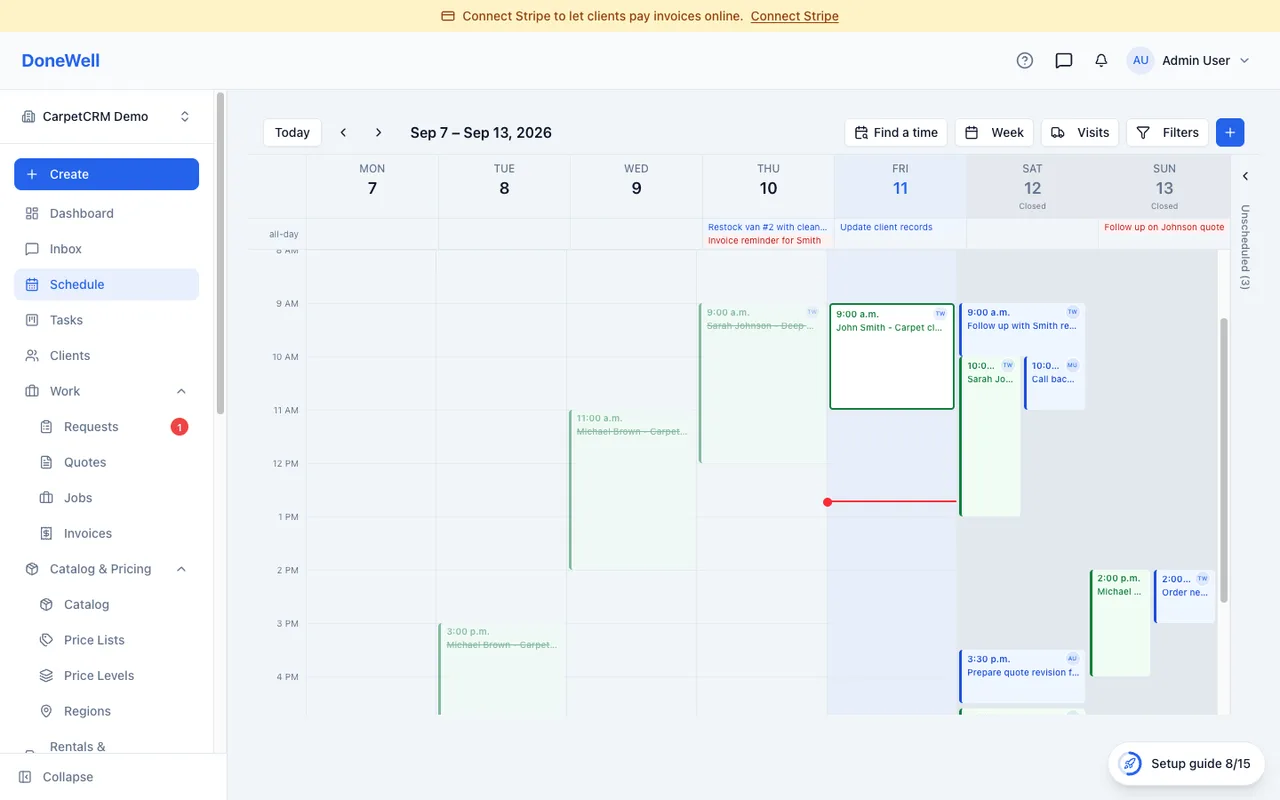This screenshot has width=1280, height=800.
Task: Open Clients in the sidebar
Action: [x=106, y=355]
